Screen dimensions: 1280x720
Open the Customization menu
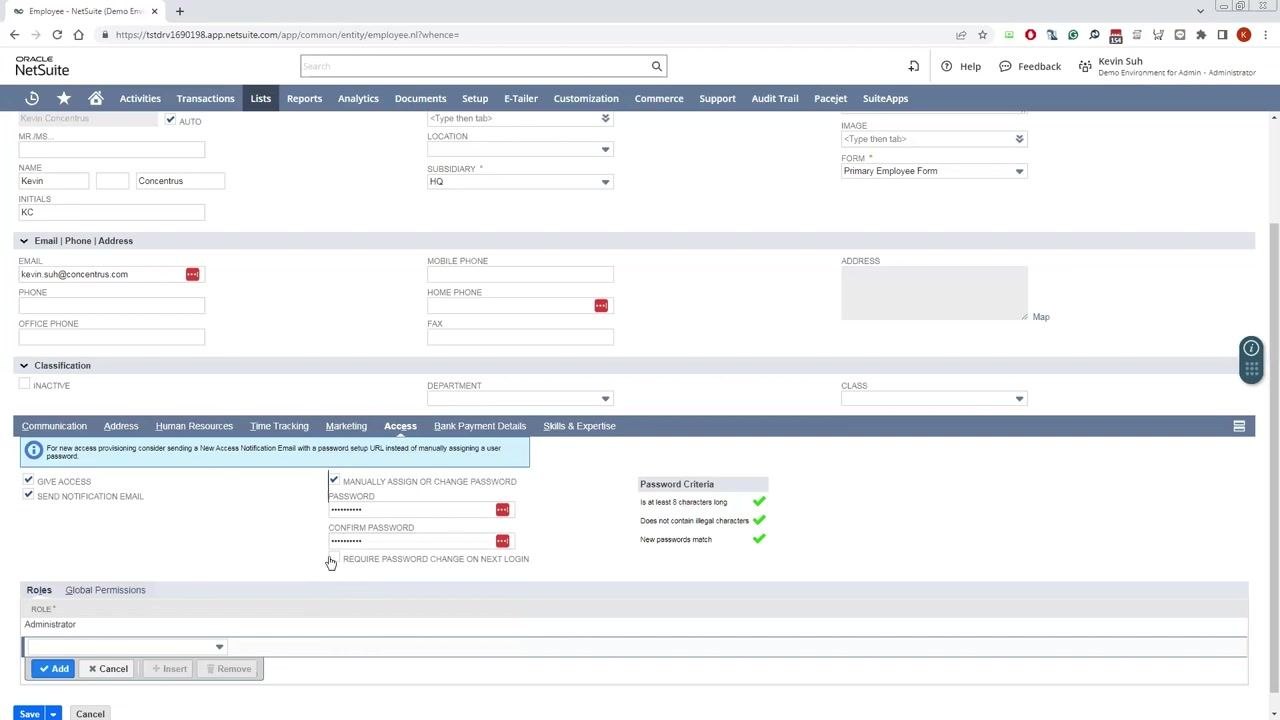586,98
